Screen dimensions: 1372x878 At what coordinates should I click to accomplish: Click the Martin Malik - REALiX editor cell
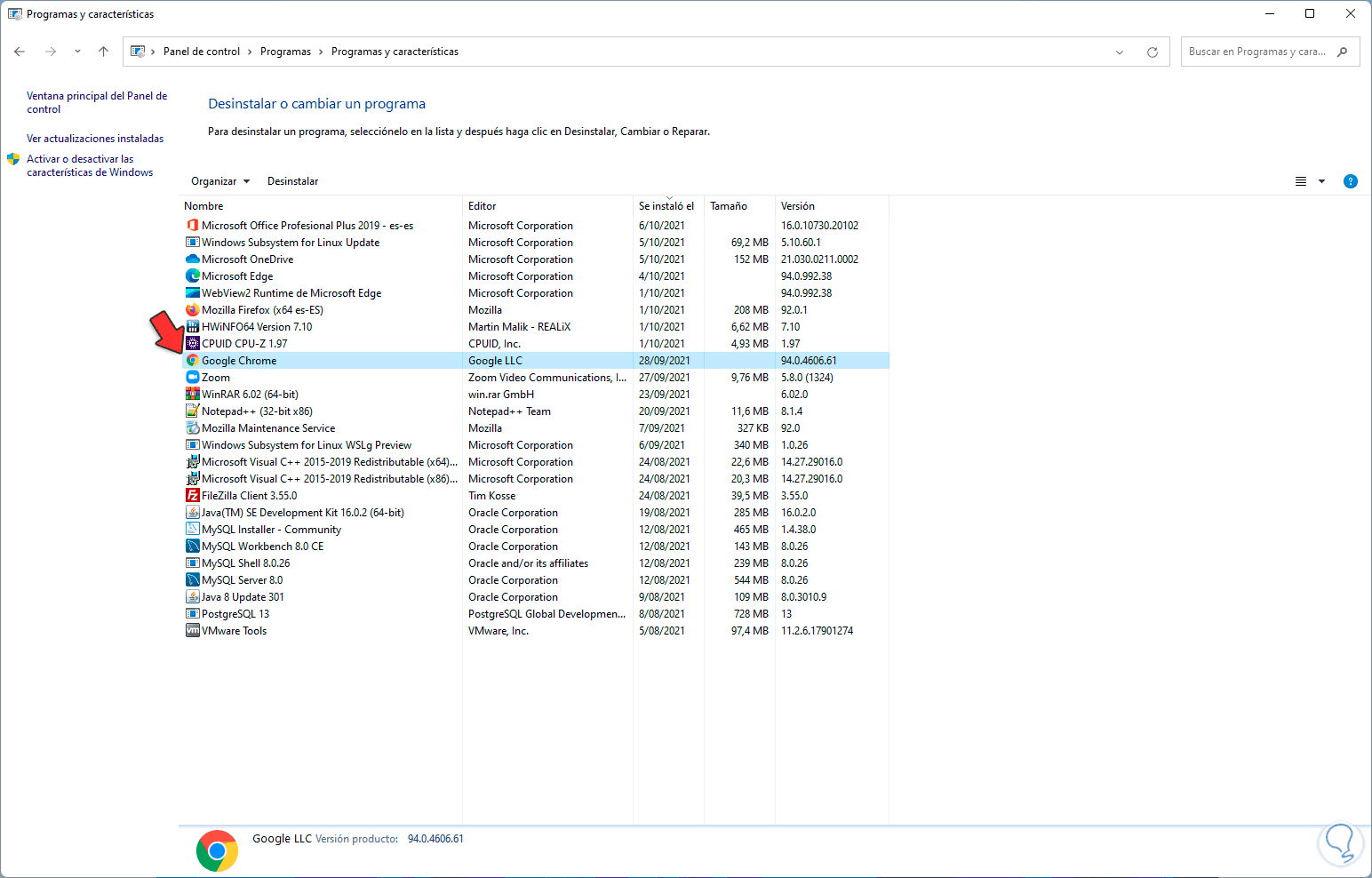click(x=519, y=327)
